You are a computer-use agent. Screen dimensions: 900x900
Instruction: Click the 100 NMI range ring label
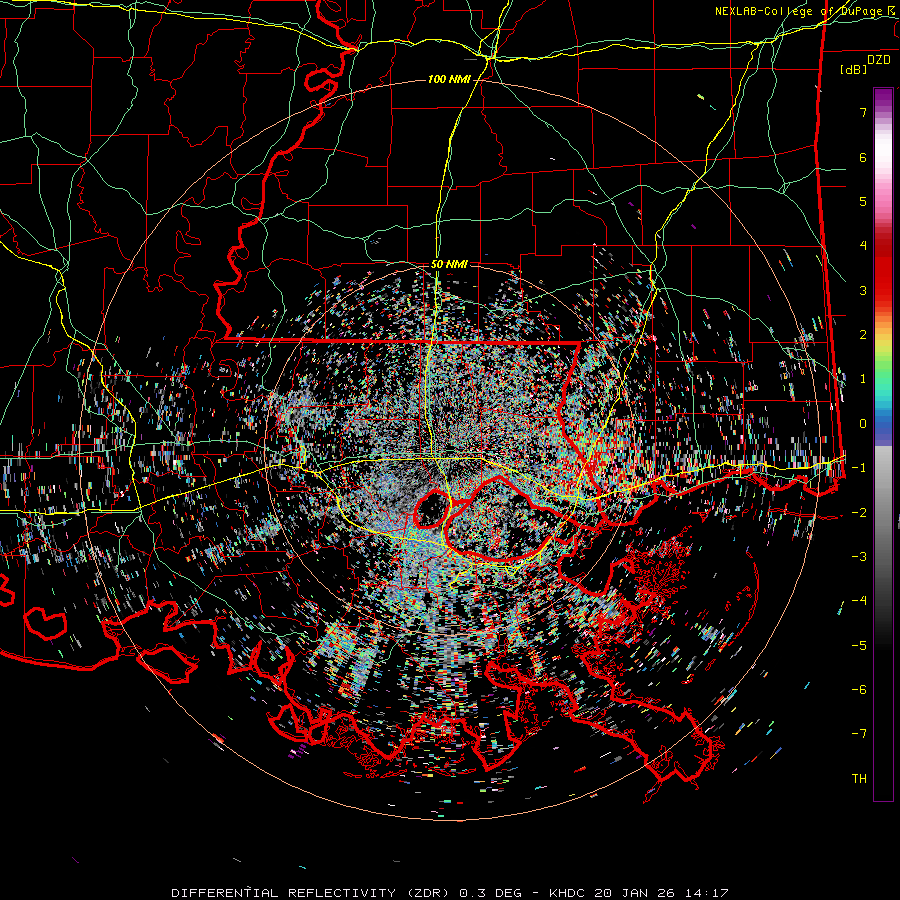pos(449,79)
